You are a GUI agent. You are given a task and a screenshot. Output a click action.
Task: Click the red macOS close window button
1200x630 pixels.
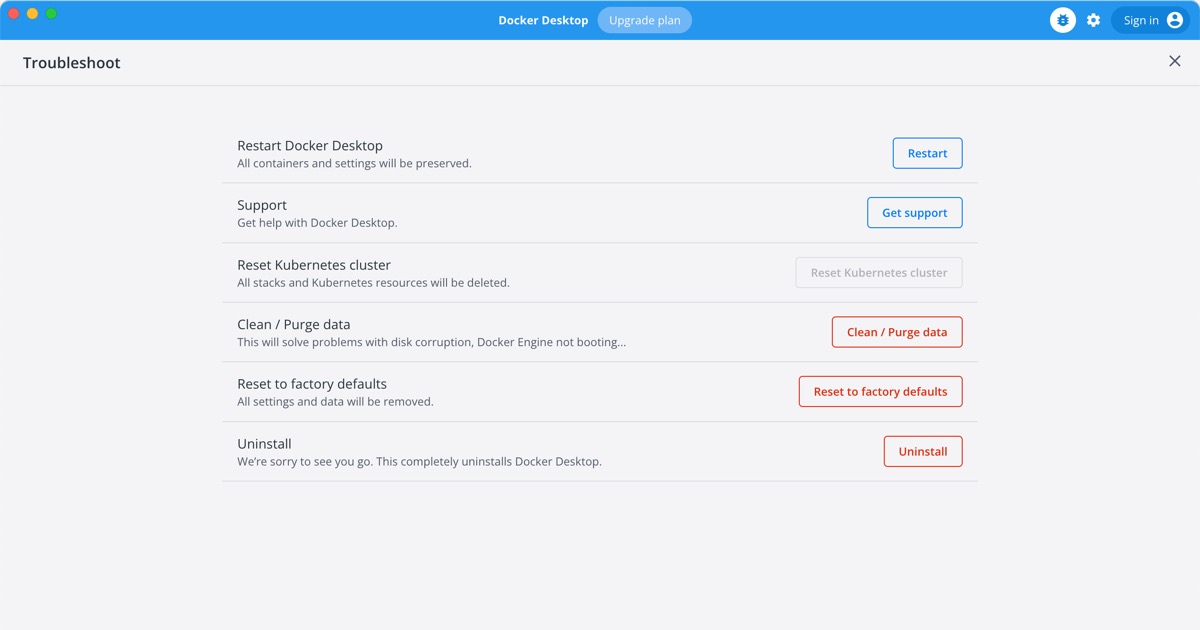14,14
